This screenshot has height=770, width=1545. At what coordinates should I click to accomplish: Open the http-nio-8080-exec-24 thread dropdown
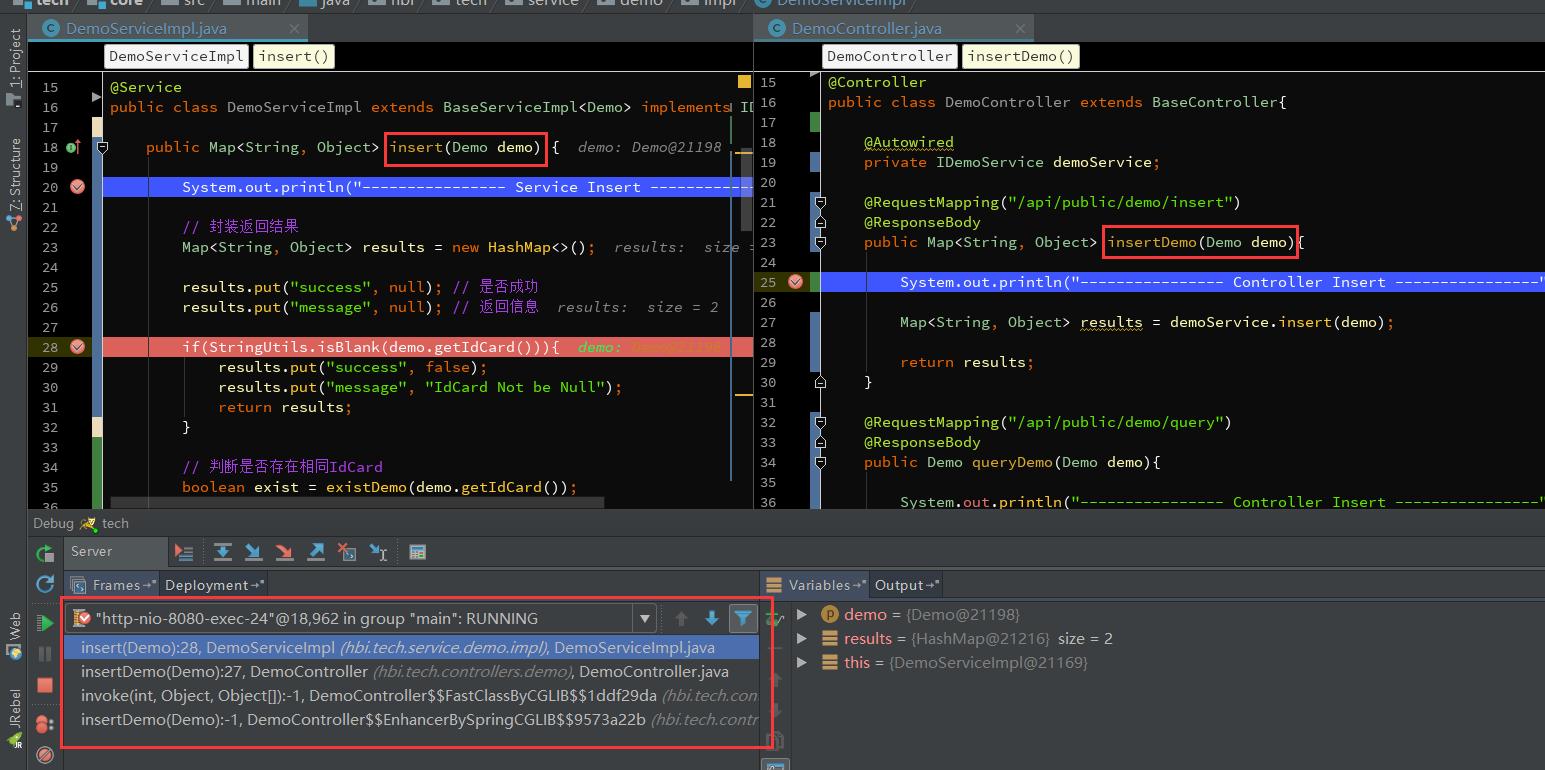(x=644, y=618)
